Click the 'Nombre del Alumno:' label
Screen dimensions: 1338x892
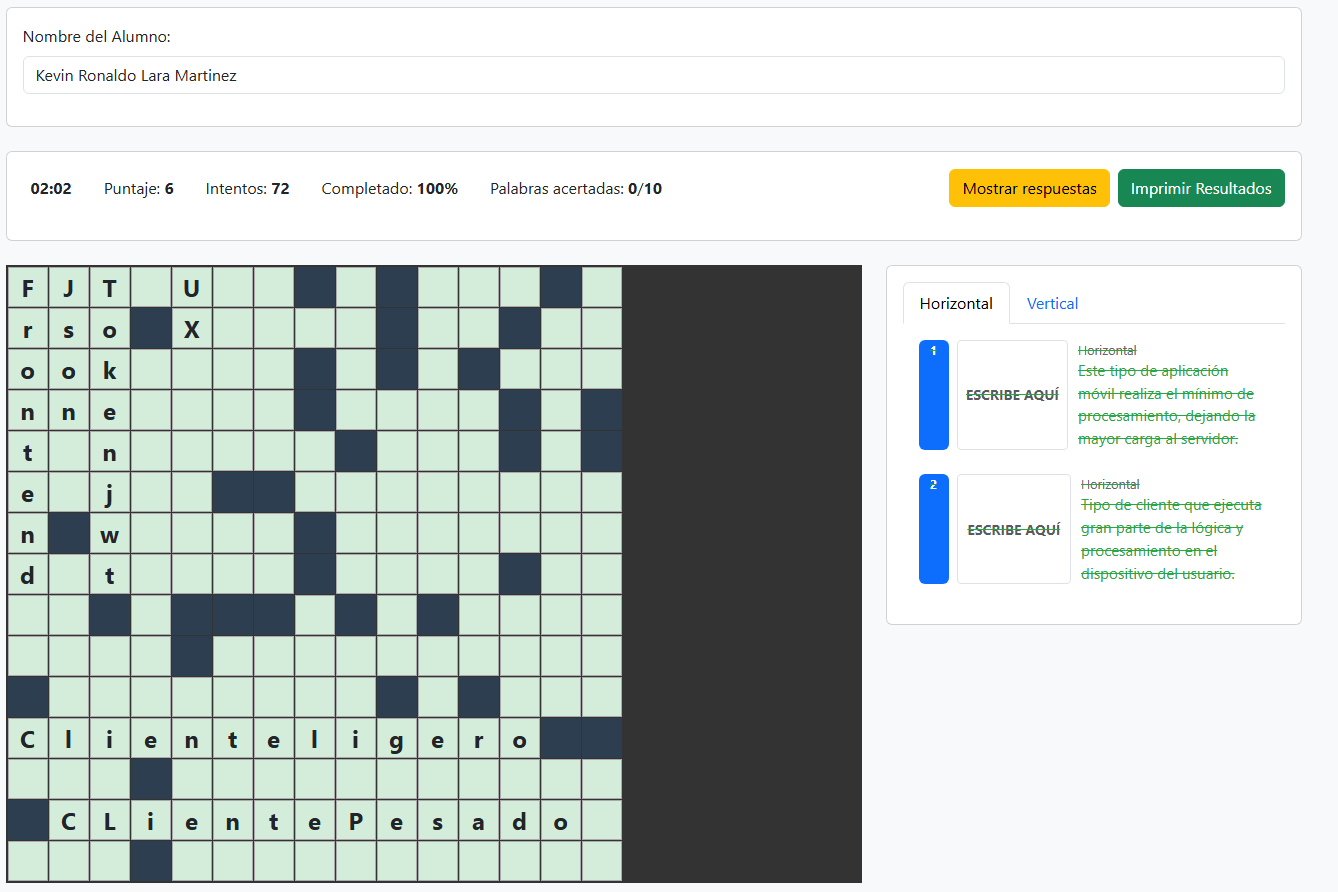coord(97,36)
